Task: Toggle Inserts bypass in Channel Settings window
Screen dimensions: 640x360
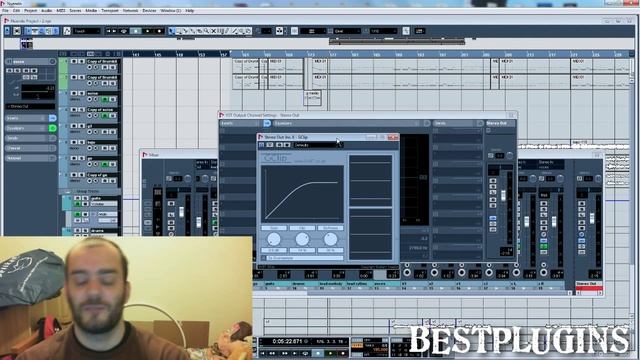Action: [x=267, y=123]
